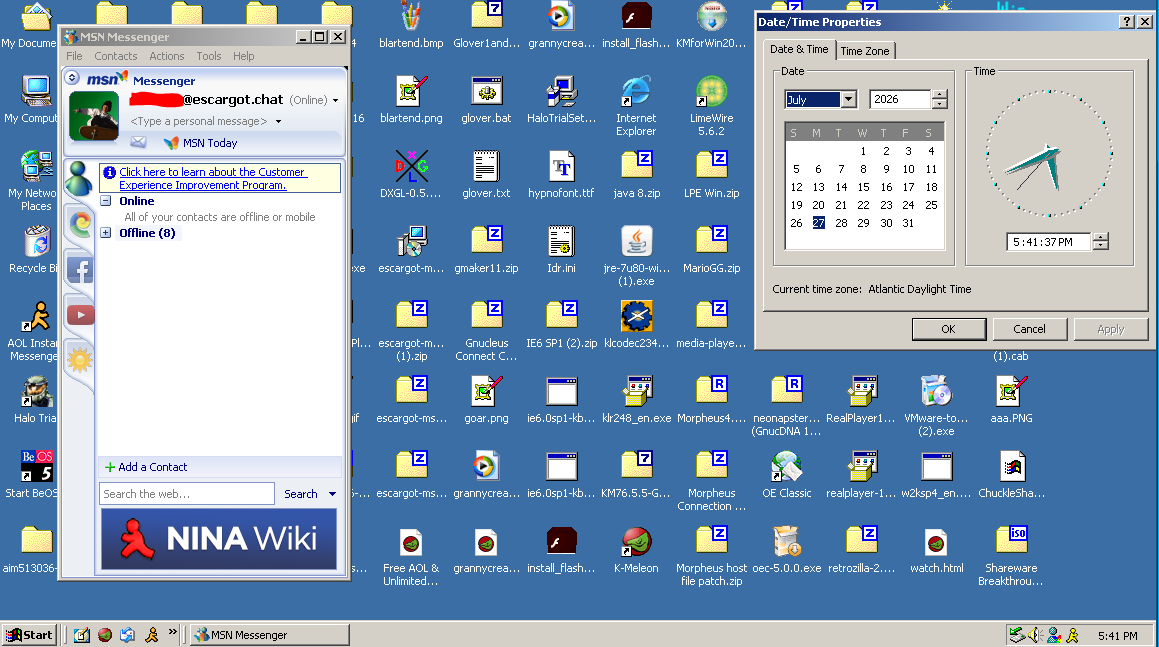Screen dimensions: 1159x647
Task: Collapse the Online contacts group
Action: (x=106, y=201)
